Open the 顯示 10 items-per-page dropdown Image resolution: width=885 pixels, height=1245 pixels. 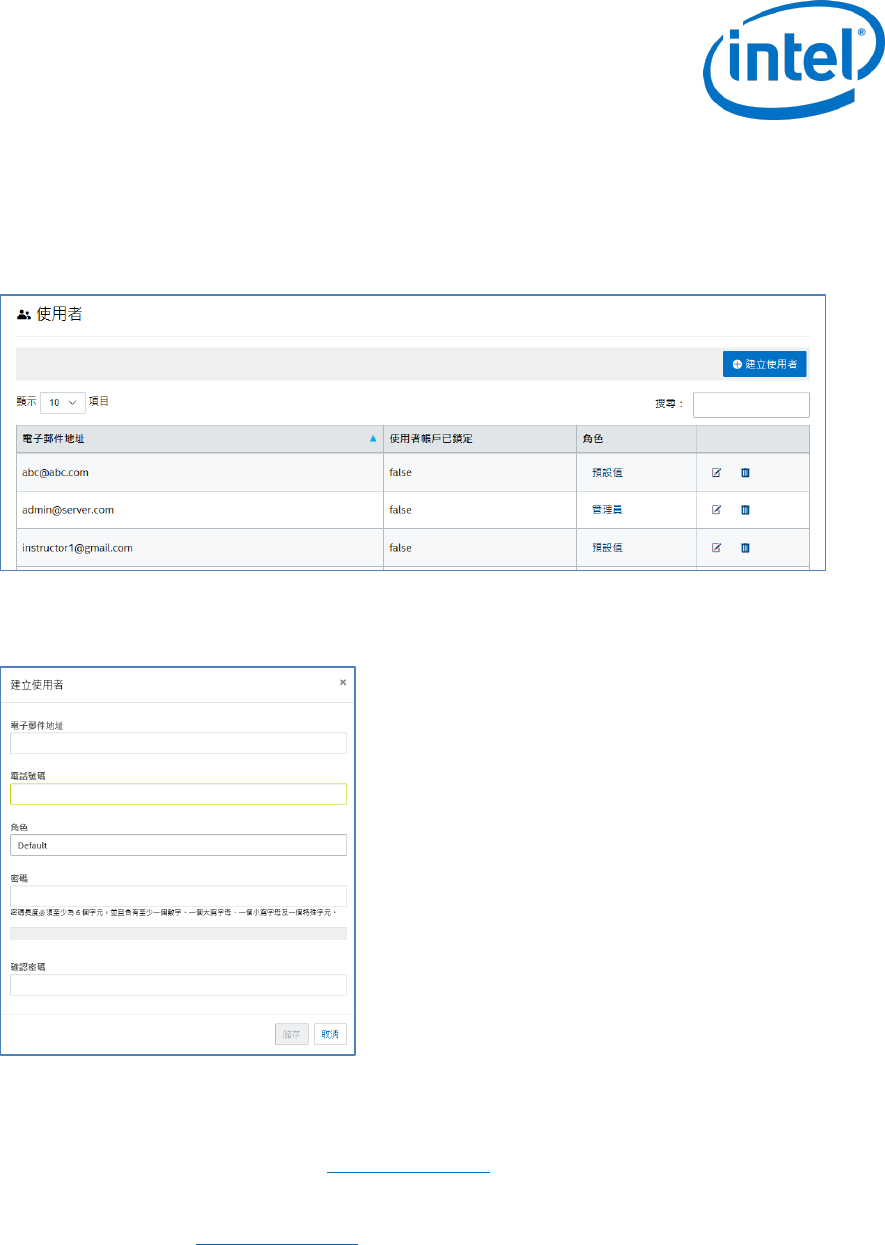62,402
